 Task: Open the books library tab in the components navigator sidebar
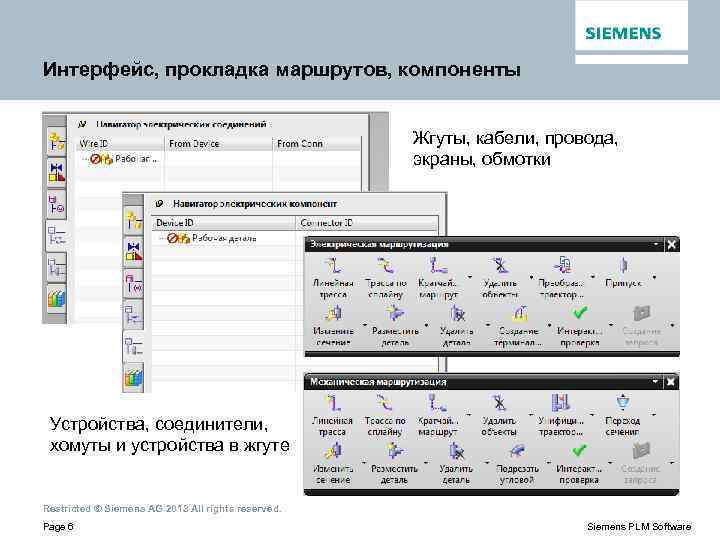point(134,377)
